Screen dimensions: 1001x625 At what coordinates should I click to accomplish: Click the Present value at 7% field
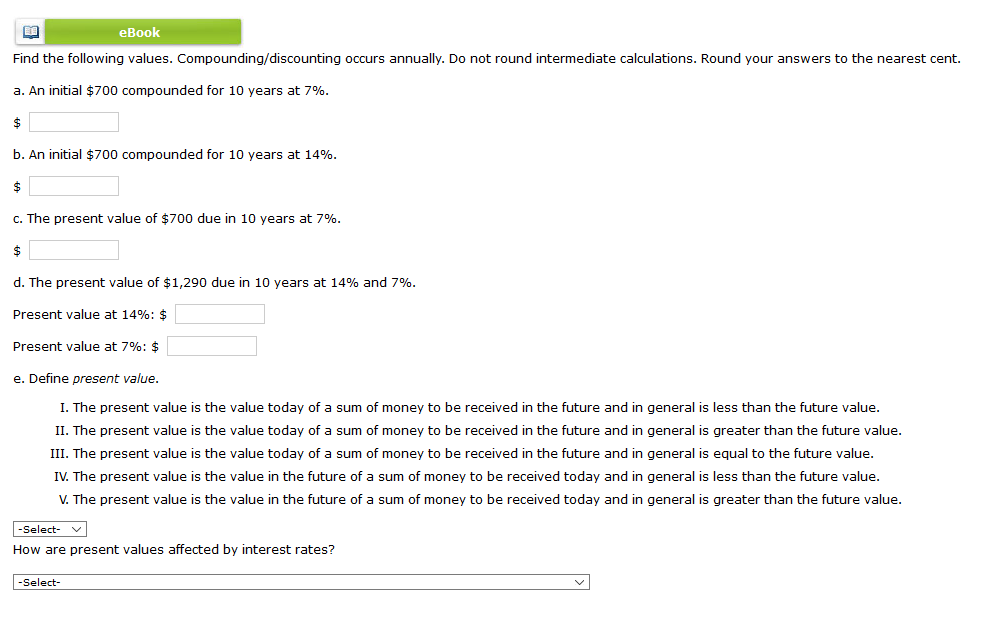click(211, 345)
